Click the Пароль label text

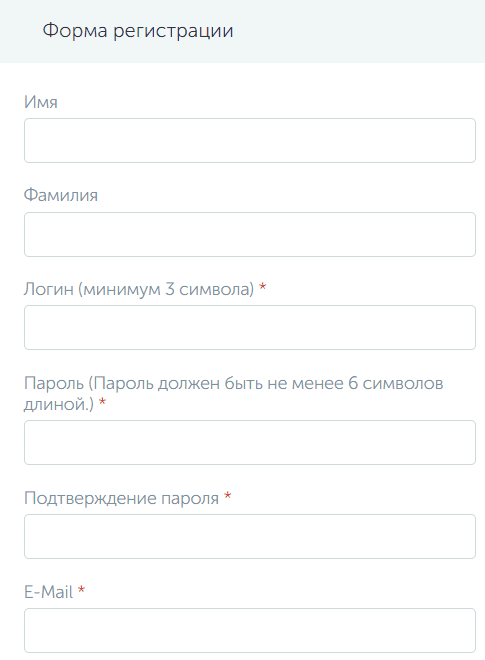(x=54, y=383)
